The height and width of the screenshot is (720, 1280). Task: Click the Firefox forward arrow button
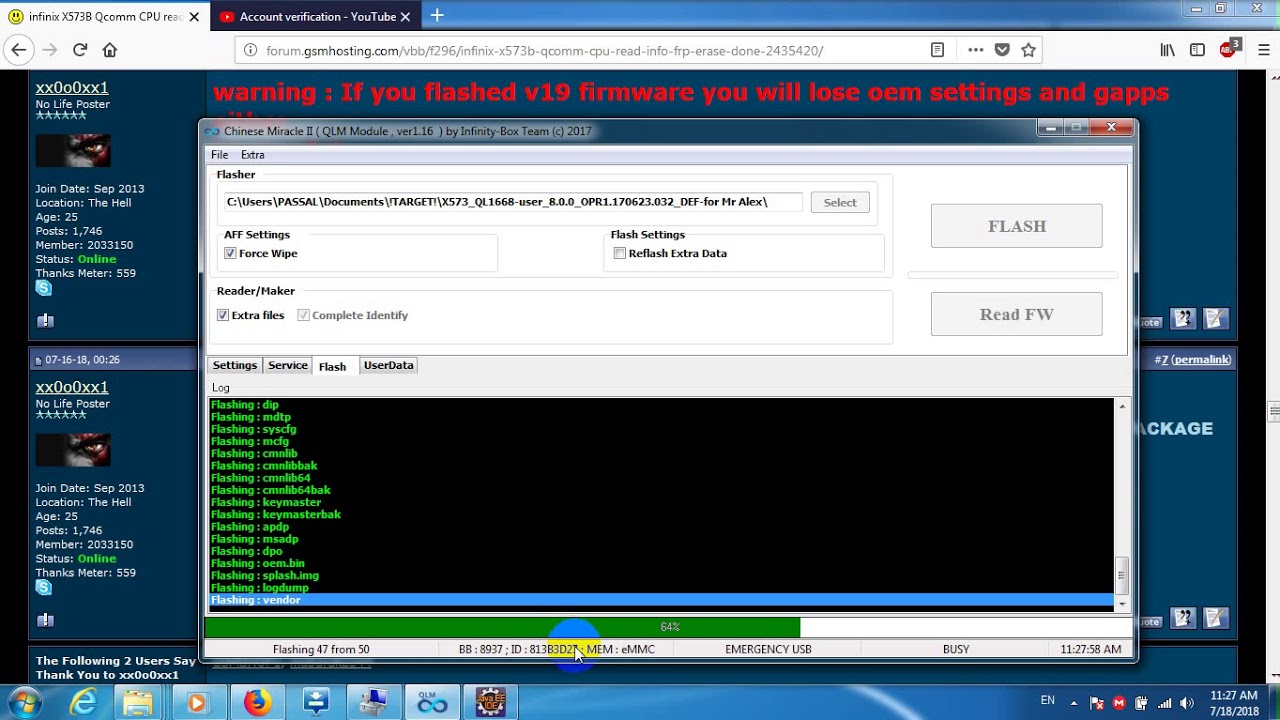tap(50, 50)
